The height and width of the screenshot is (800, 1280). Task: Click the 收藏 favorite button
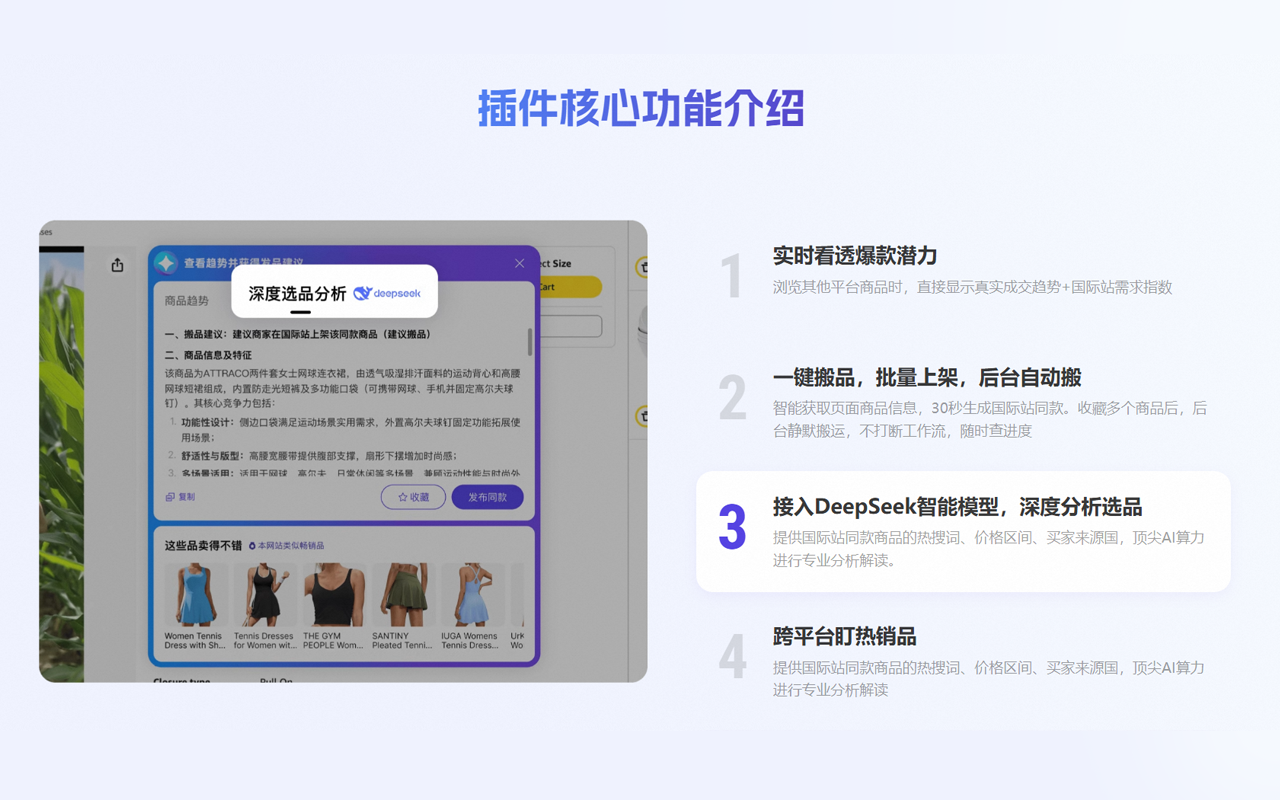[x=413, y=497]
